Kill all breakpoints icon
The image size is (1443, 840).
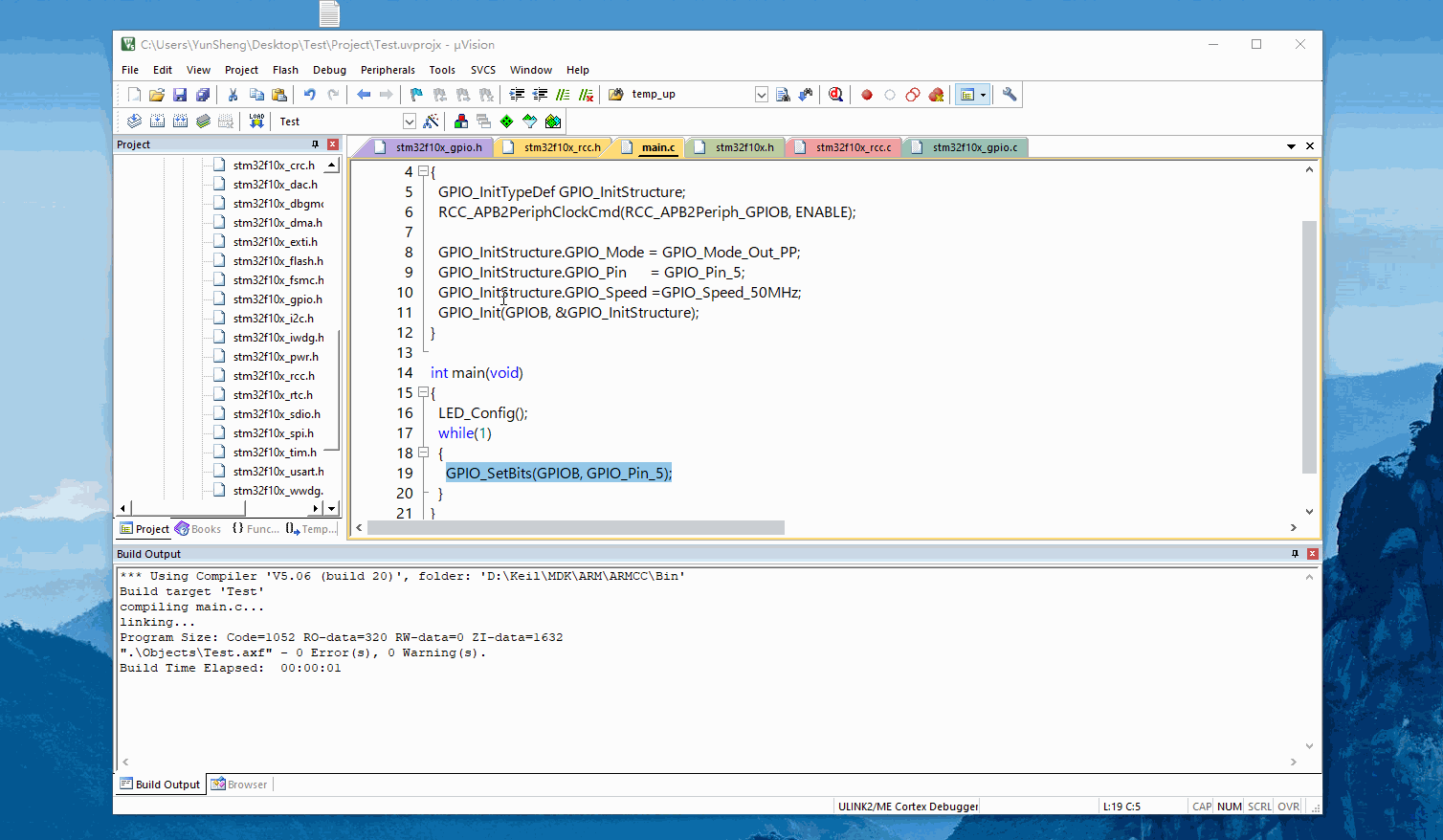click(x=936, y=95)
